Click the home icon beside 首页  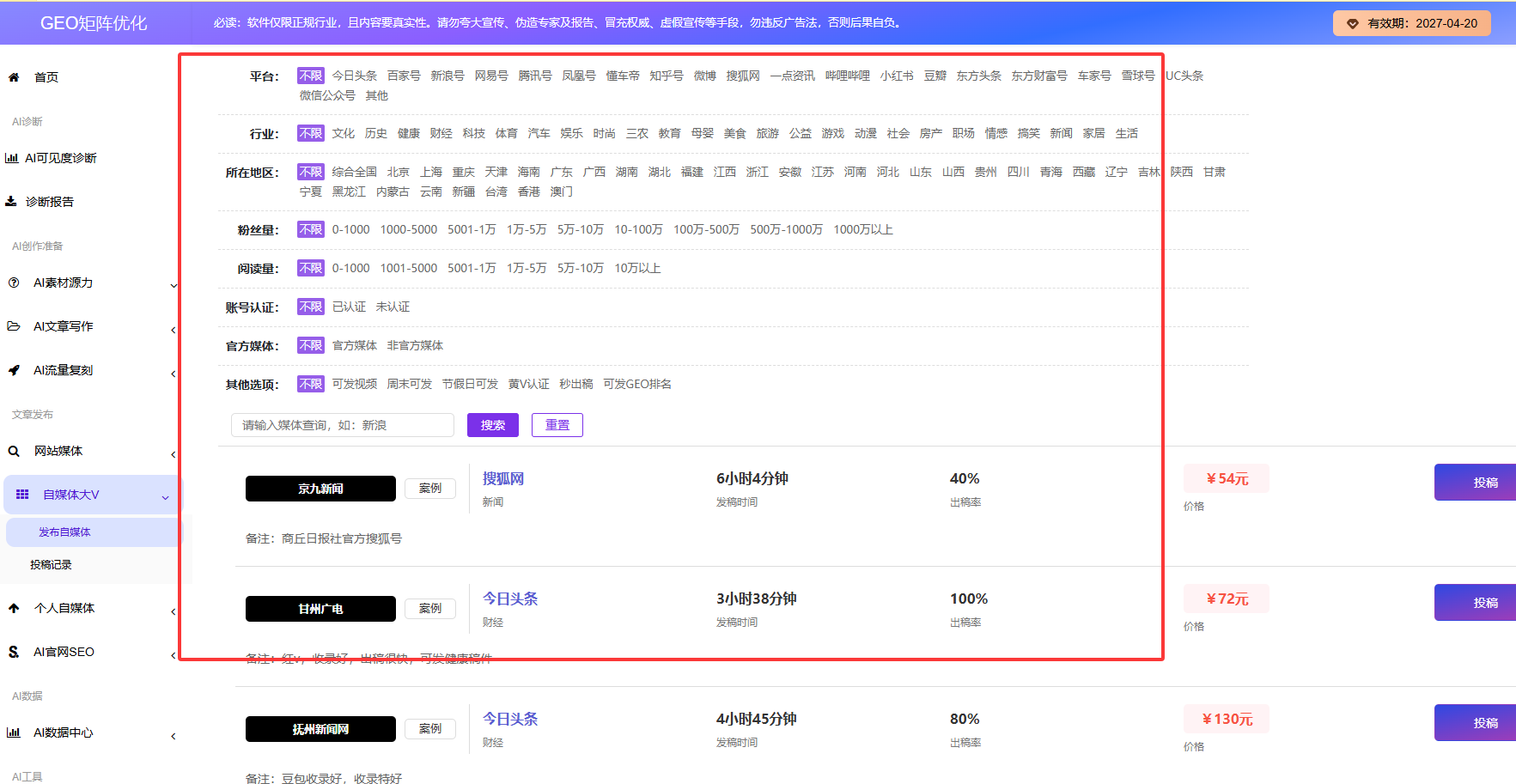(14, 77)
